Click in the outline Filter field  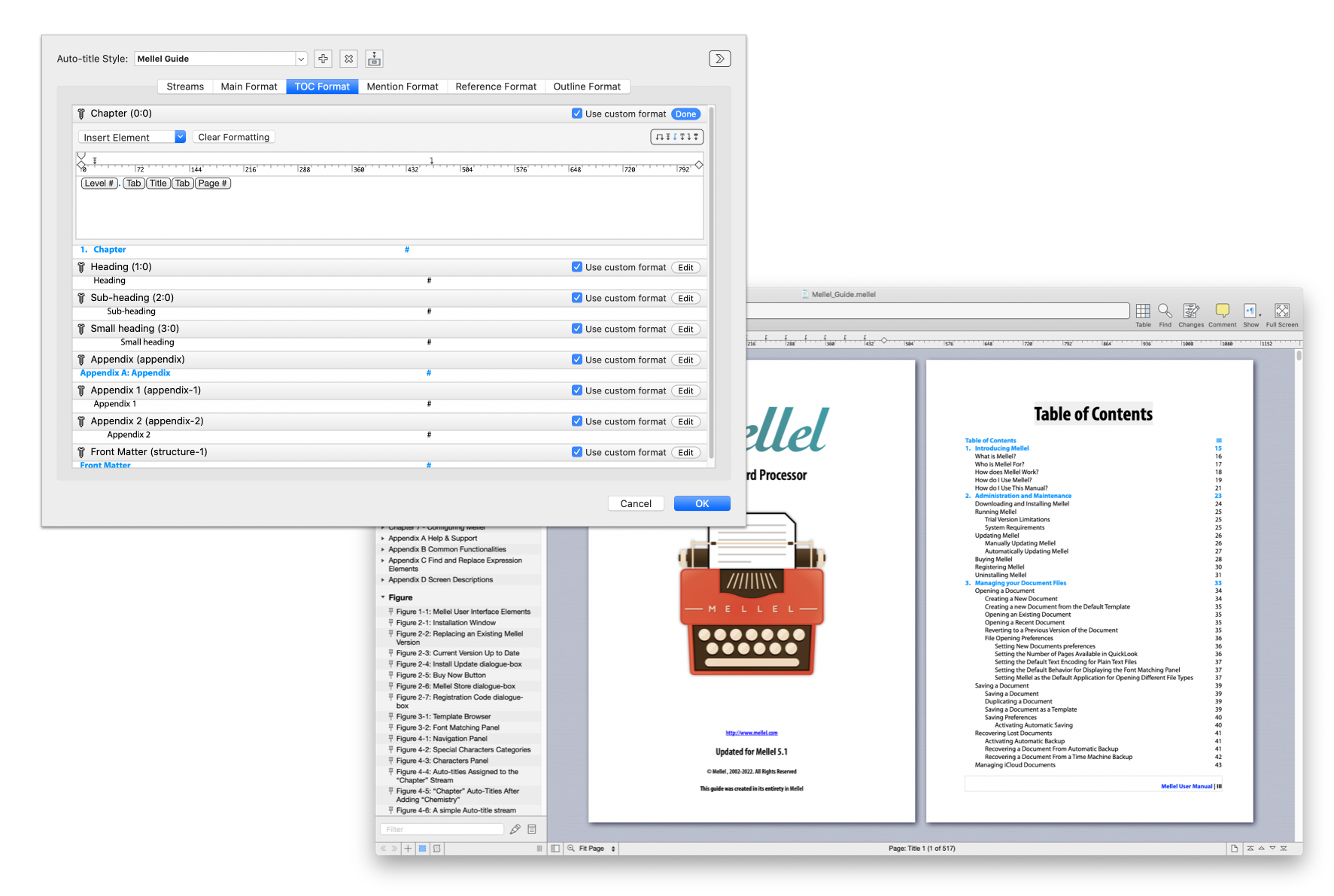click(x=443, y=829)
